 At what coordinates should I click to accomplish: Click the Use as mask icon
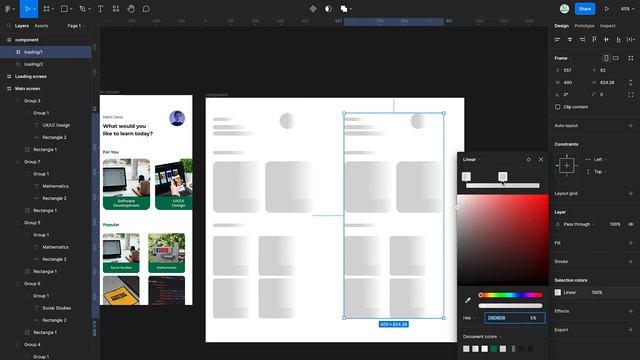328,9
